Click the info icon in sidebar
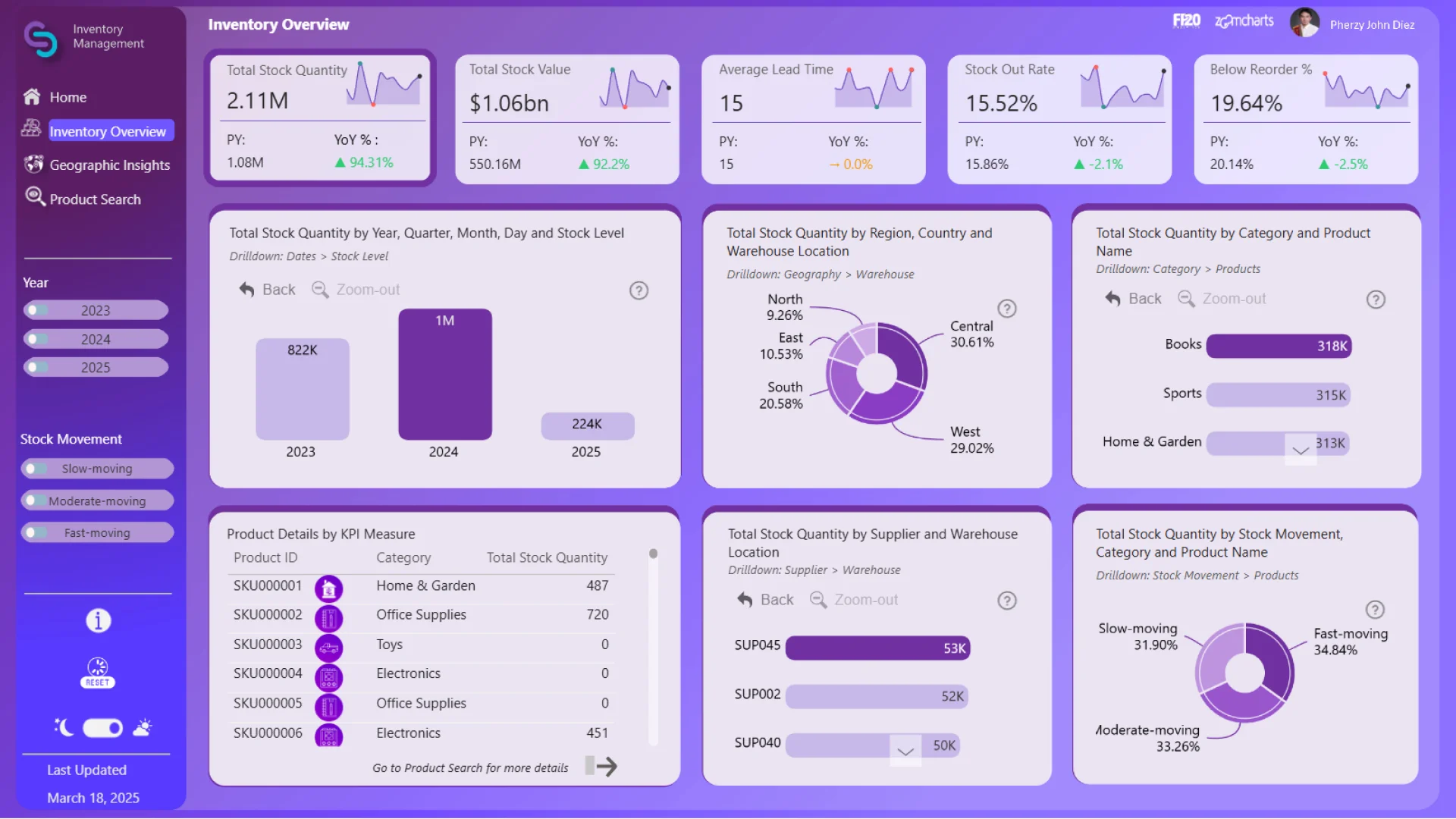The image size is (1456, 819). pos(98,620)
